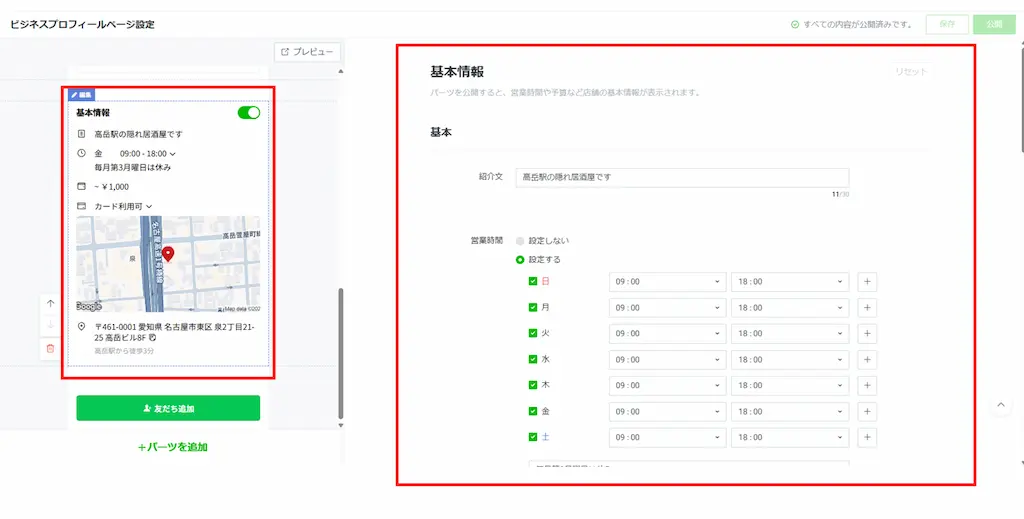
Task: Open 金 opening time 09:00 dropdown
Action: pos(667,411)
